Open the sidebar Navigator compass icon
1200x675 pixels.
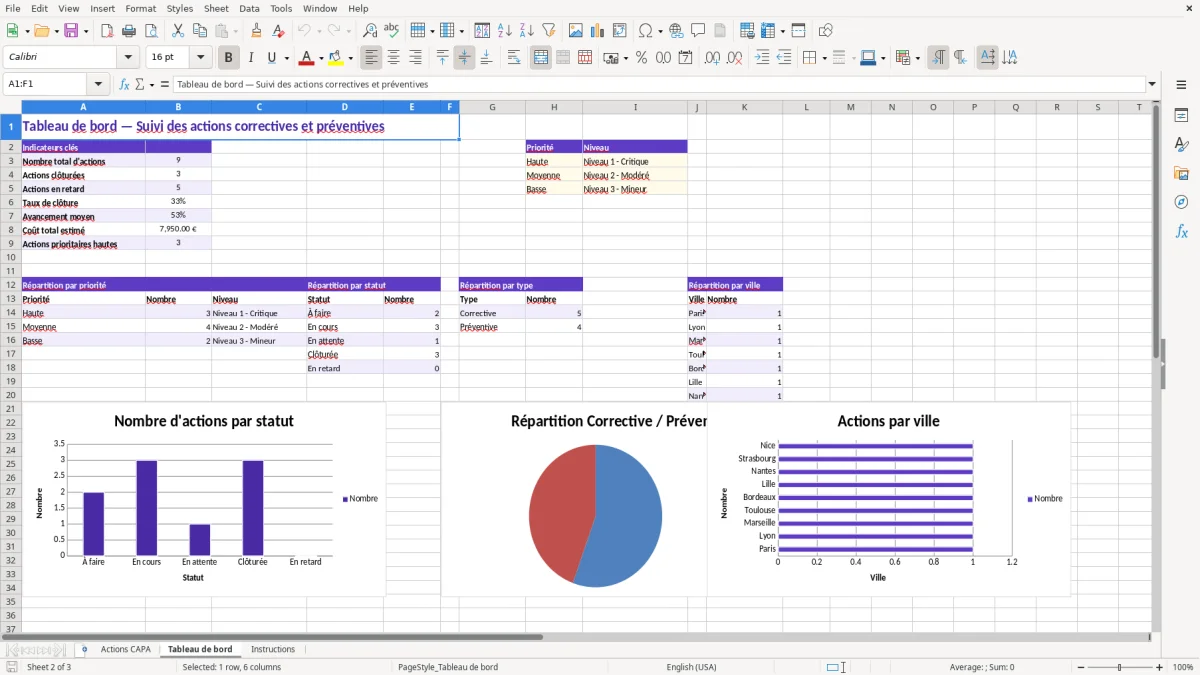point(1181,202)
